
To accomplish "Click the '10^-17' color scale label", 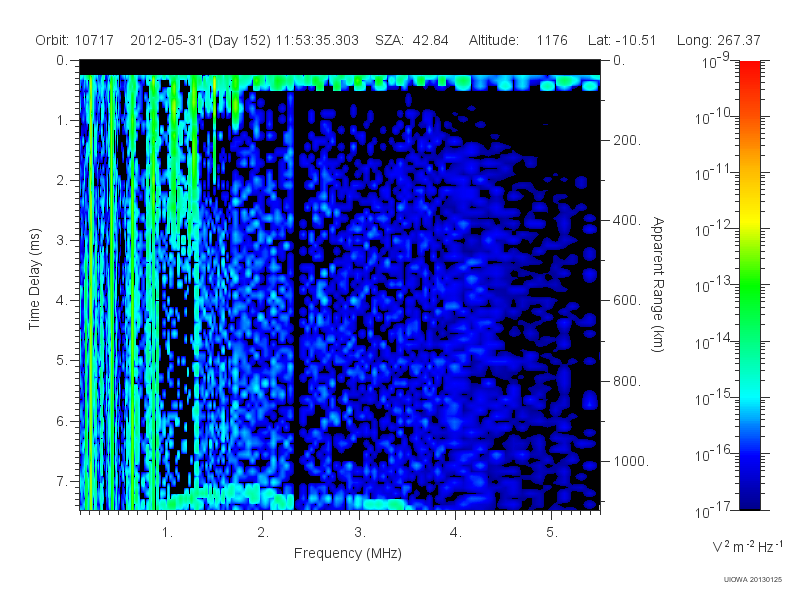I will pos(712,510).
